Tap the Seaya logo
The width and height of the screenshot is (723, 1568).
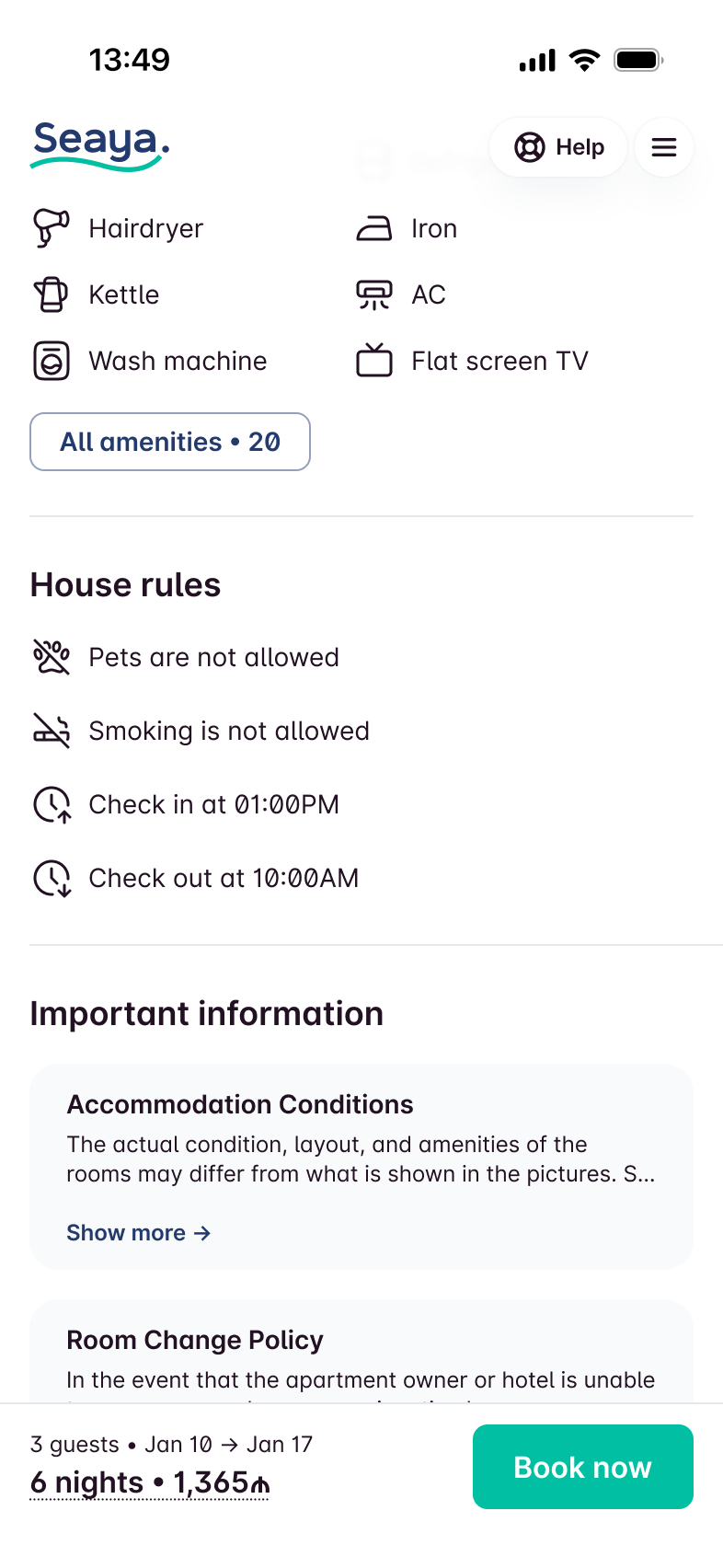point(99,145)
